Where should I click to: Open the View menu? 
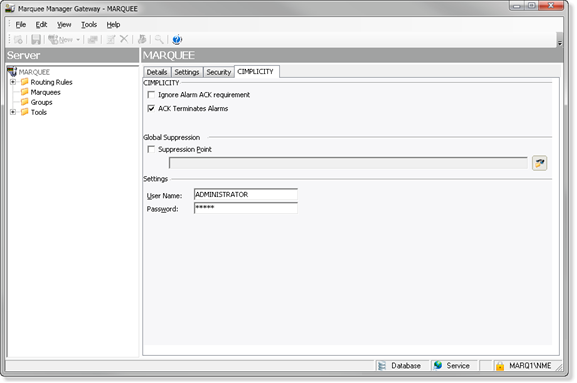pyautogui.click(x=64, y=25)
